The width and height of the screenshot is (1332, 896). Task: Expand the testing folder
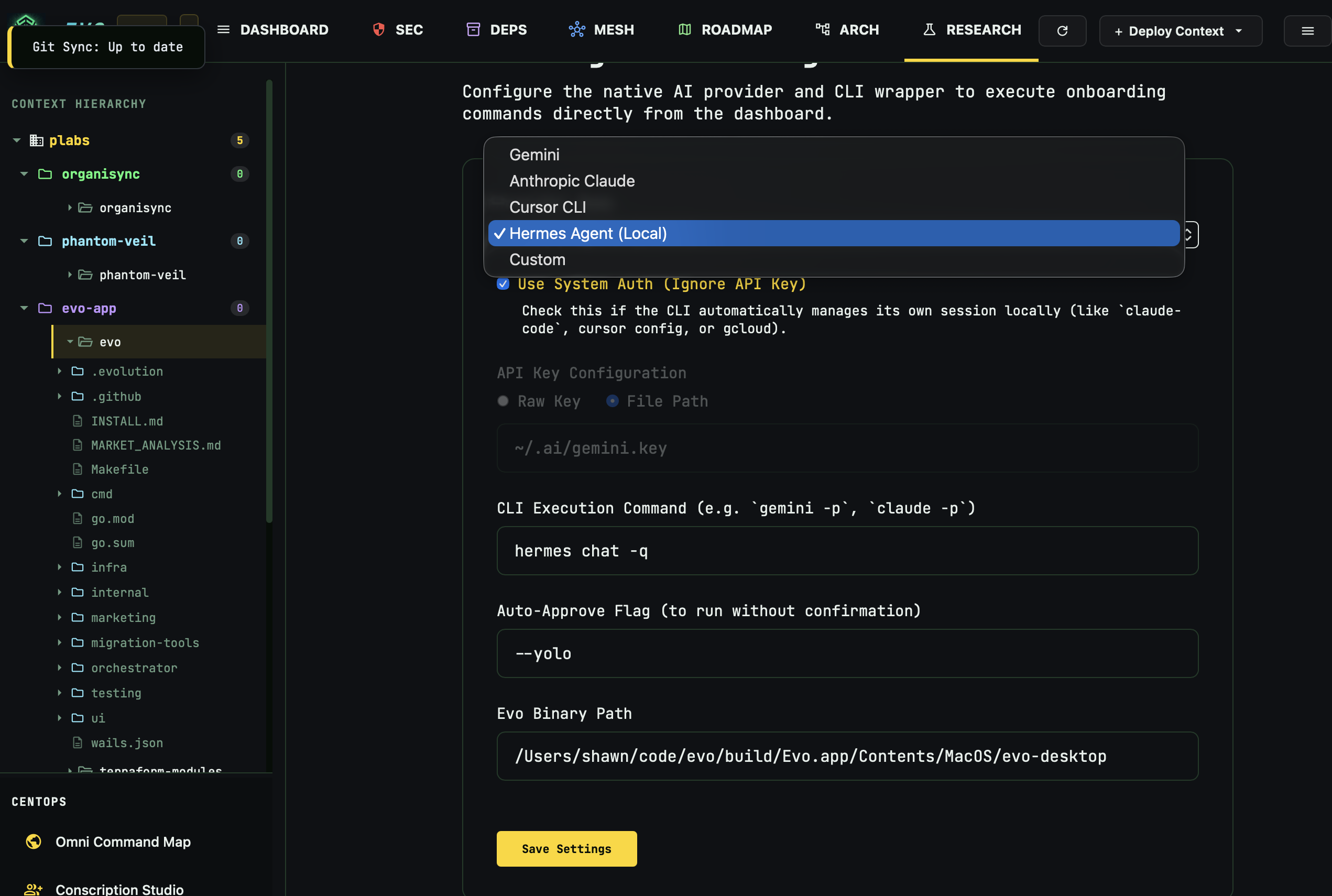(59, 693)
